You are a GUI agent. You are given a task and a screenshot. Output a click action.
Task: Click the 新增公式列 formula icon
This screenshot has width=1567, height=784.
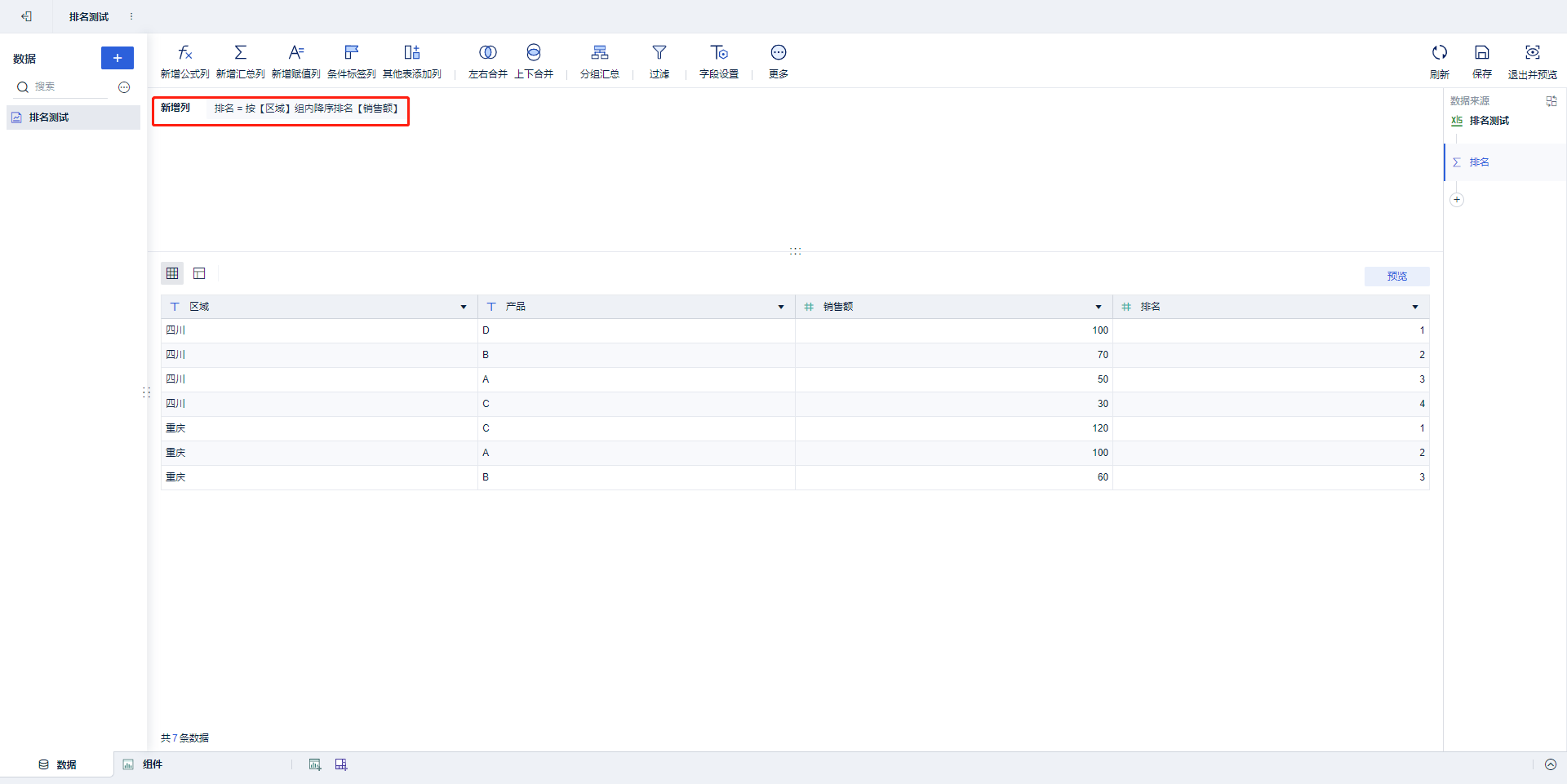[185, 53]
